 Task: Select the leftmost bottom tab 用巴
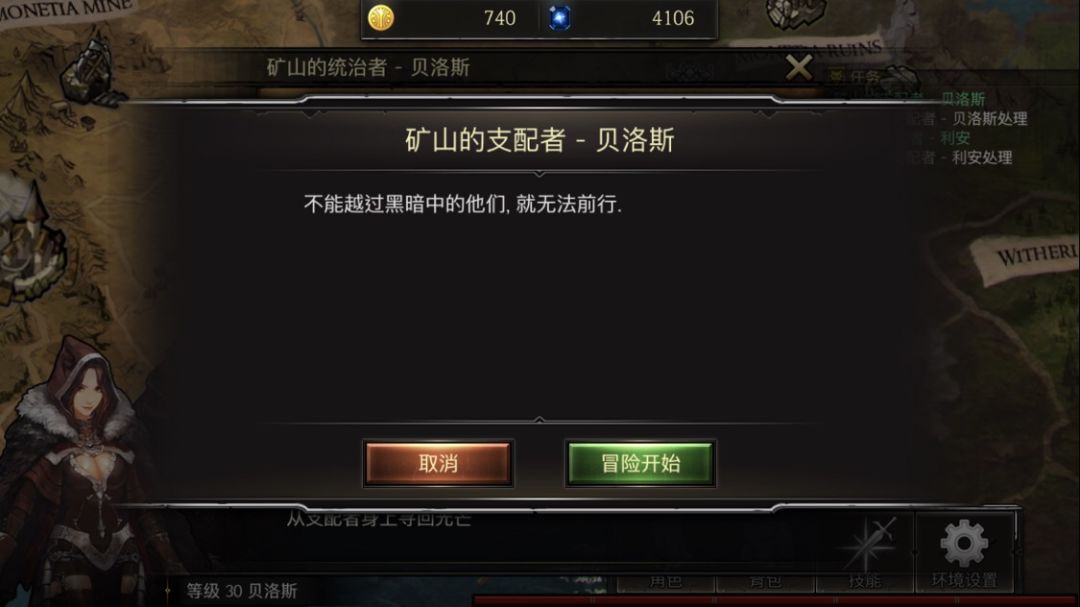coord(665,582)
